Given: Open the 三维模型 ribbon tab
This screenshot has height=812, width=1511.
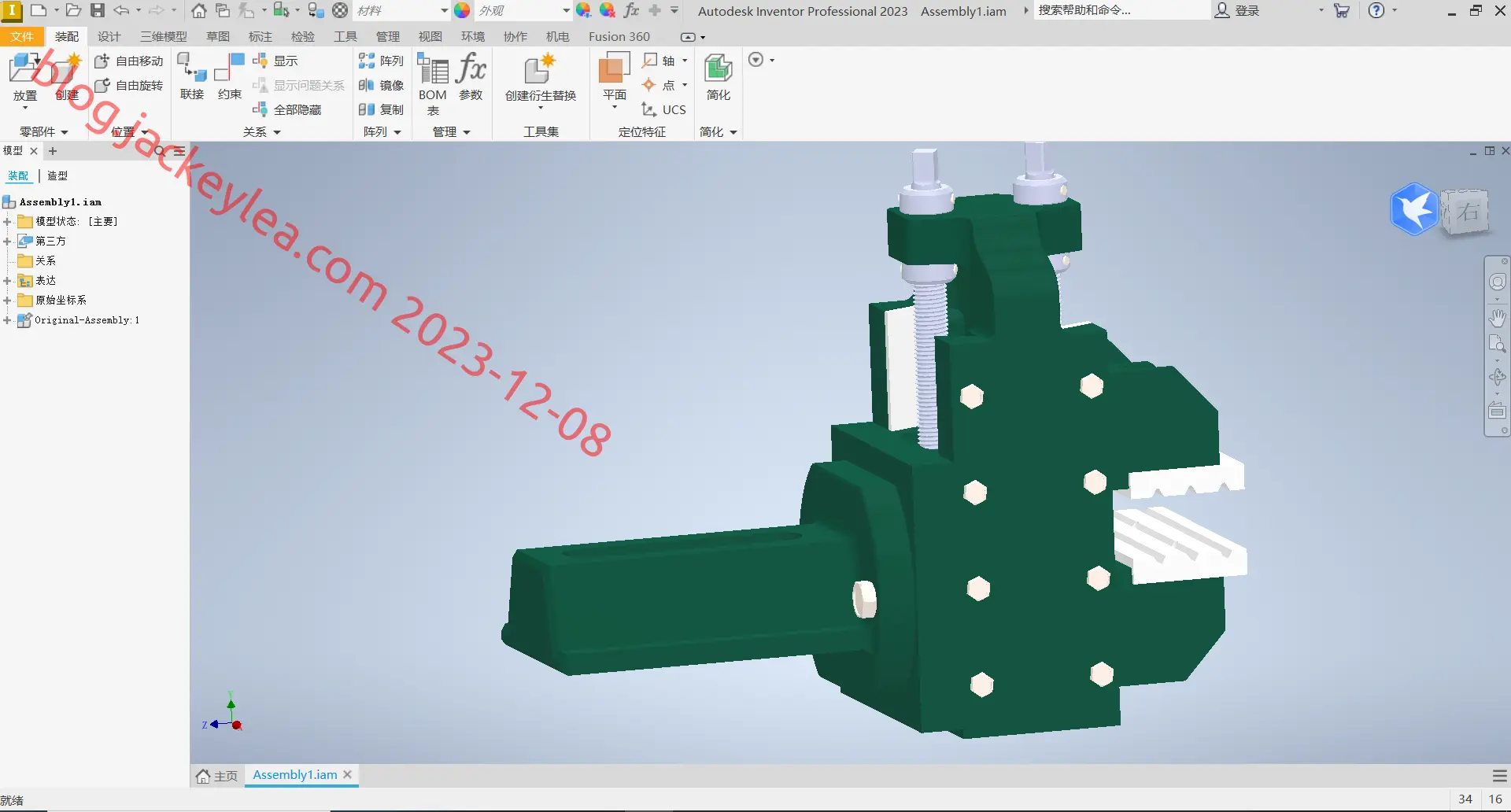Looking at the screenshot, I should coord(164,36).
